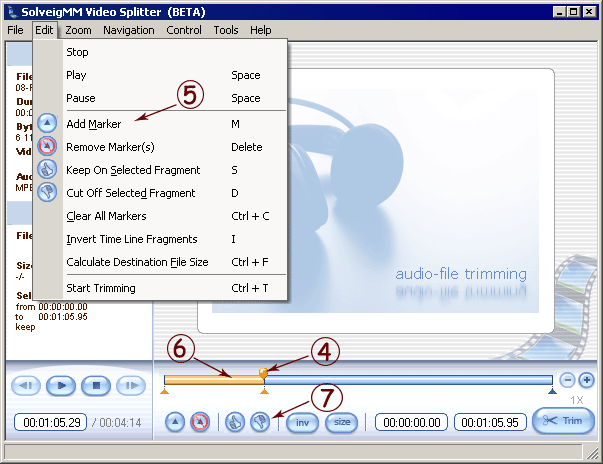Zoom in timeline with plus icon

tap(587, 381)
